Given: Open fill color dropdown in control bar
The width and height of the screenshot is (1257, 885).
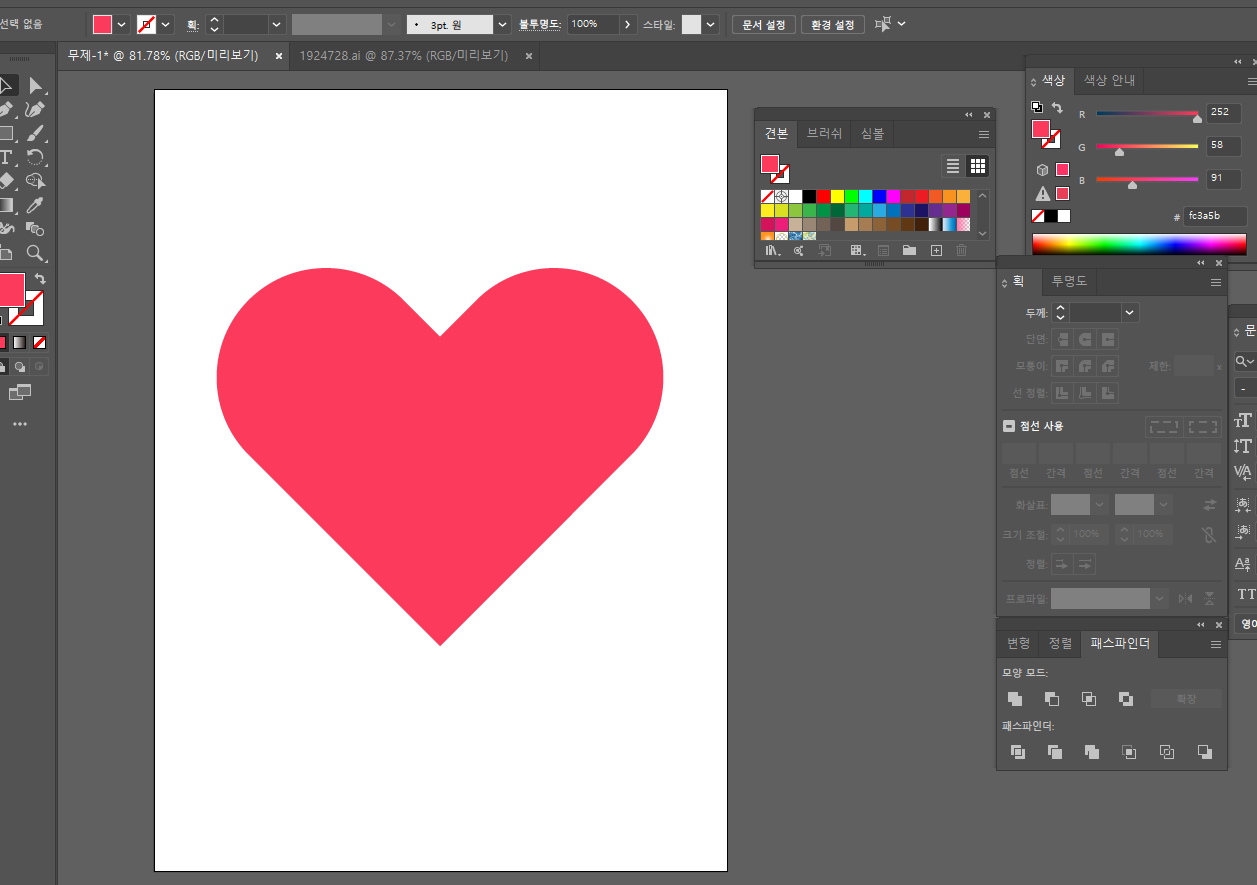Looking at the screenshot, I should click(122, 24).
